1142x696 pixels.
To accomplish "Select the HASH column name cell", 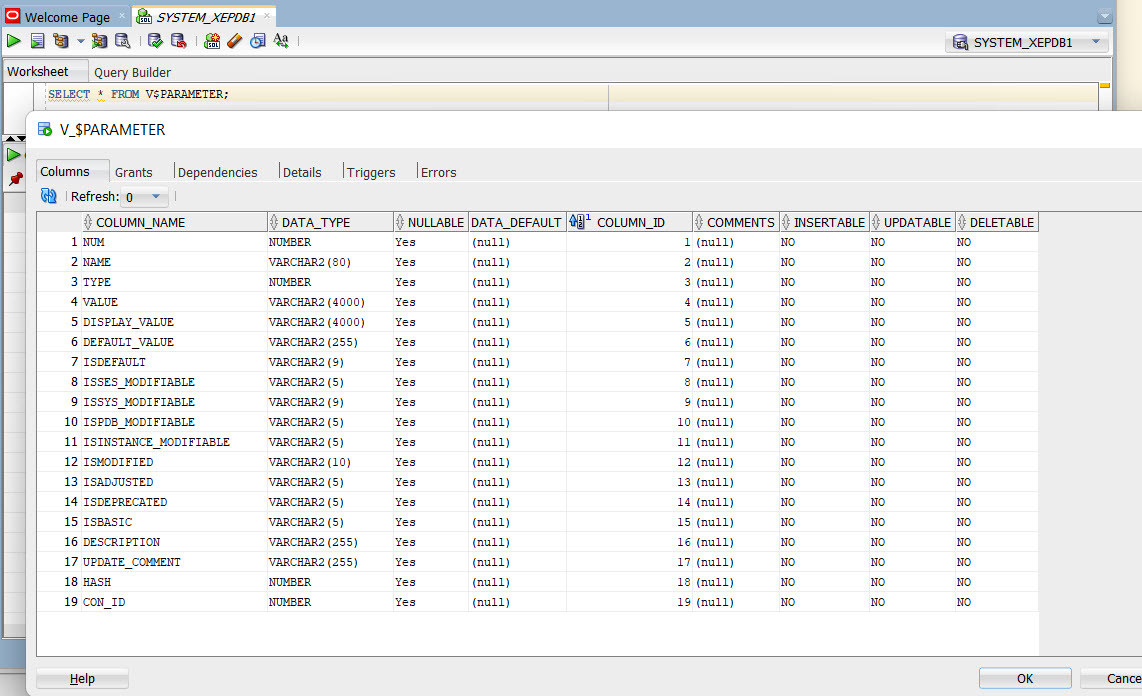I will tap(174, 582).
